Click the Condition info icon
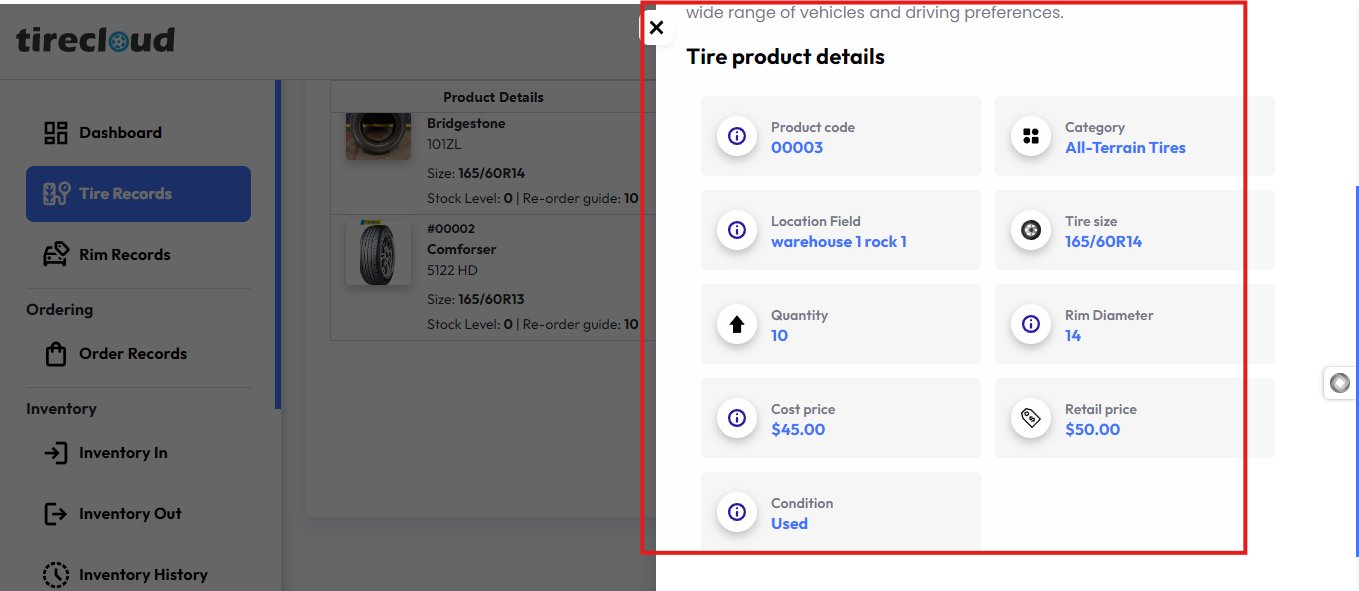Viewport: 1359px width, 591px height. coord(737,512)
